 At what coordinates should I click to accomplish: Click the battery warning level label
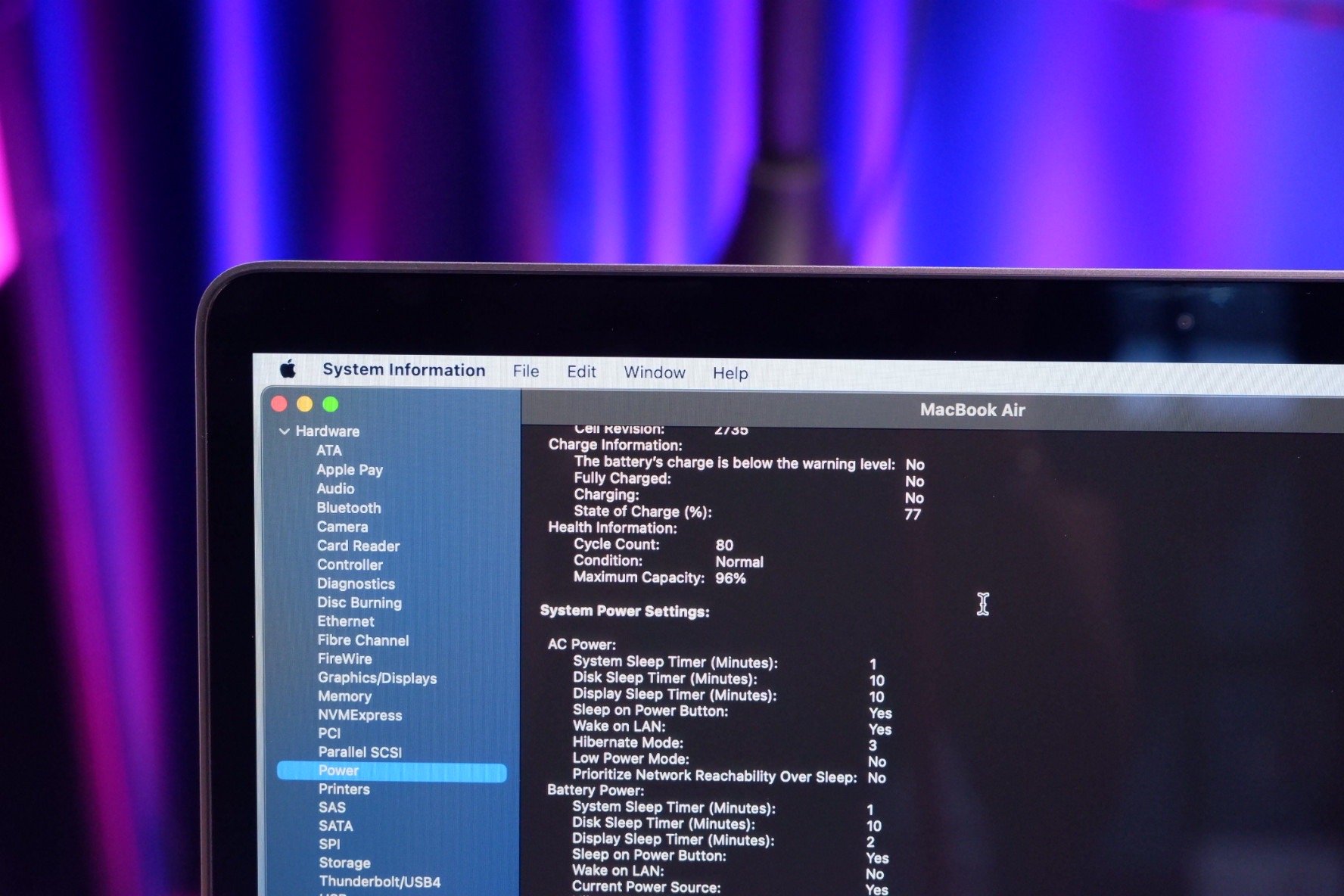coord(734,463)
